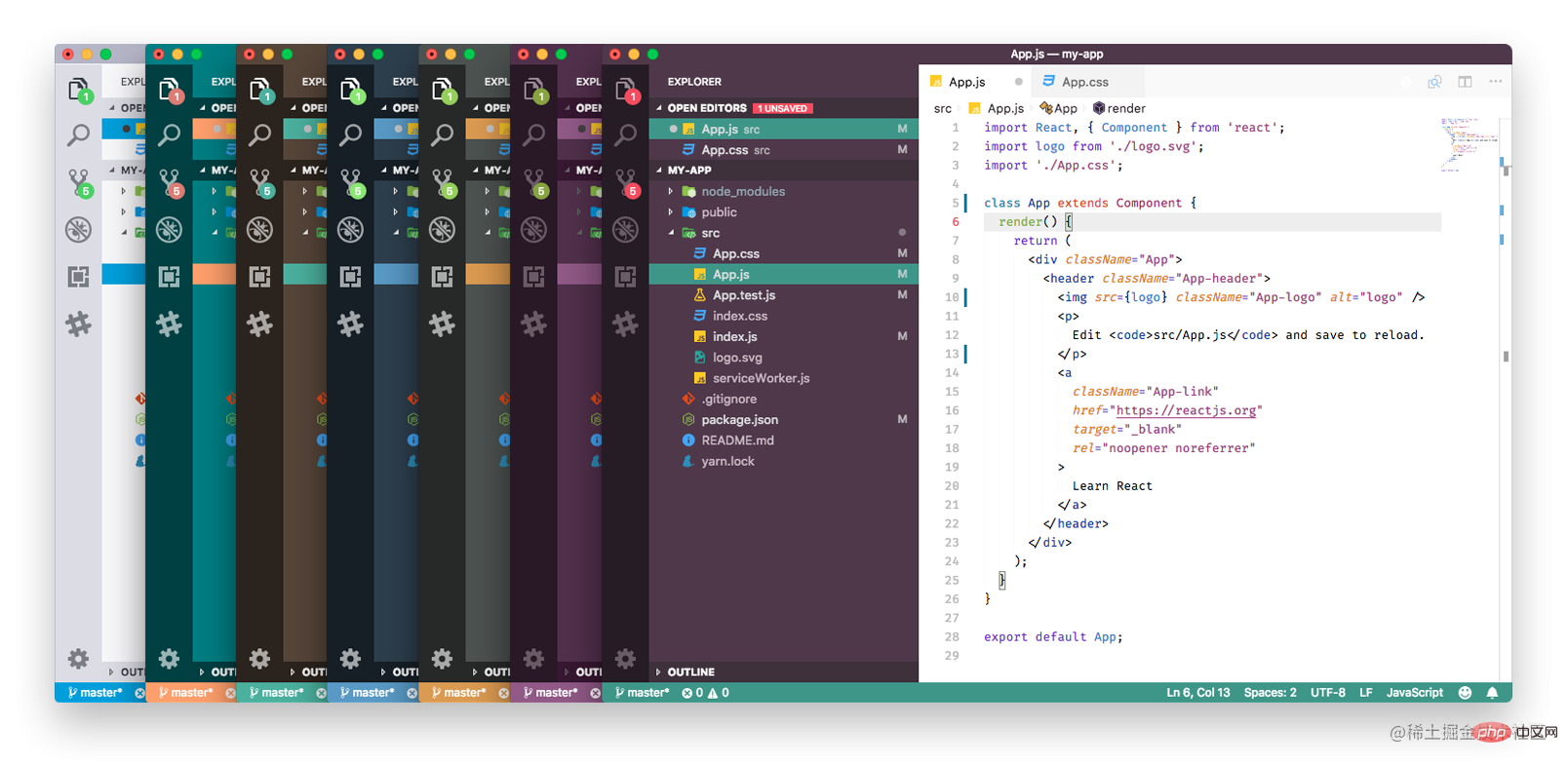1568x764 pixels.
Task: Switch to the App.css editor tab
Action: click(x=1084, y=83)
